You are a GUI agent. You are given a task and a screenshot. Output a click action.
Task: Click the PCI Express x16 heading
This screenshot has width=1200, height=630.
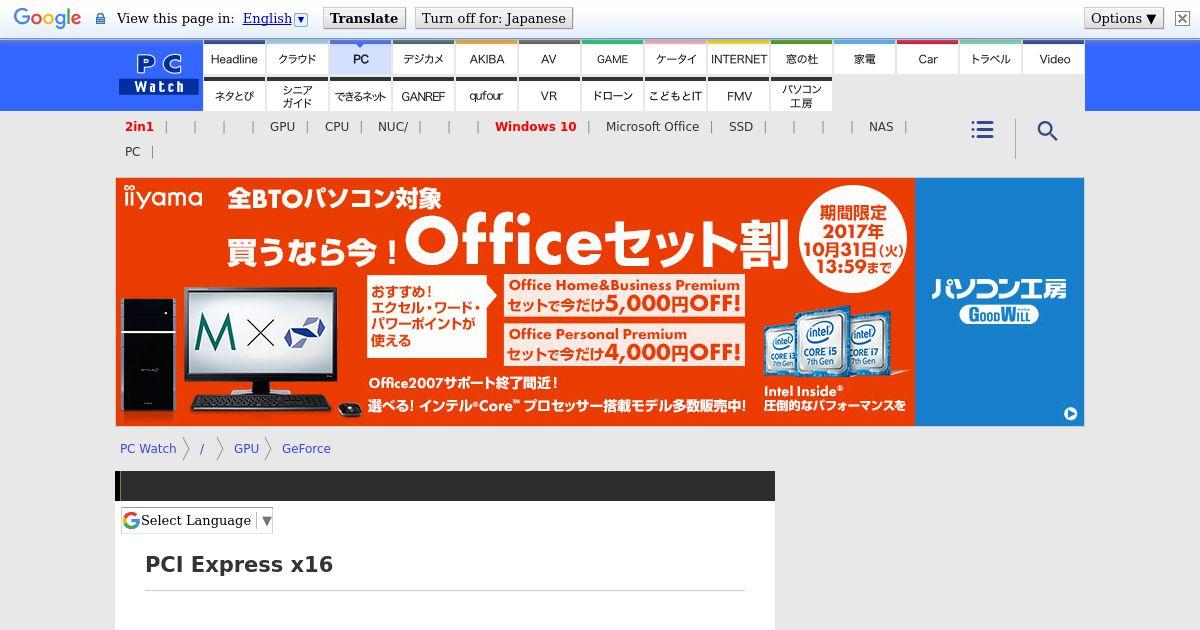coord(239,565)
